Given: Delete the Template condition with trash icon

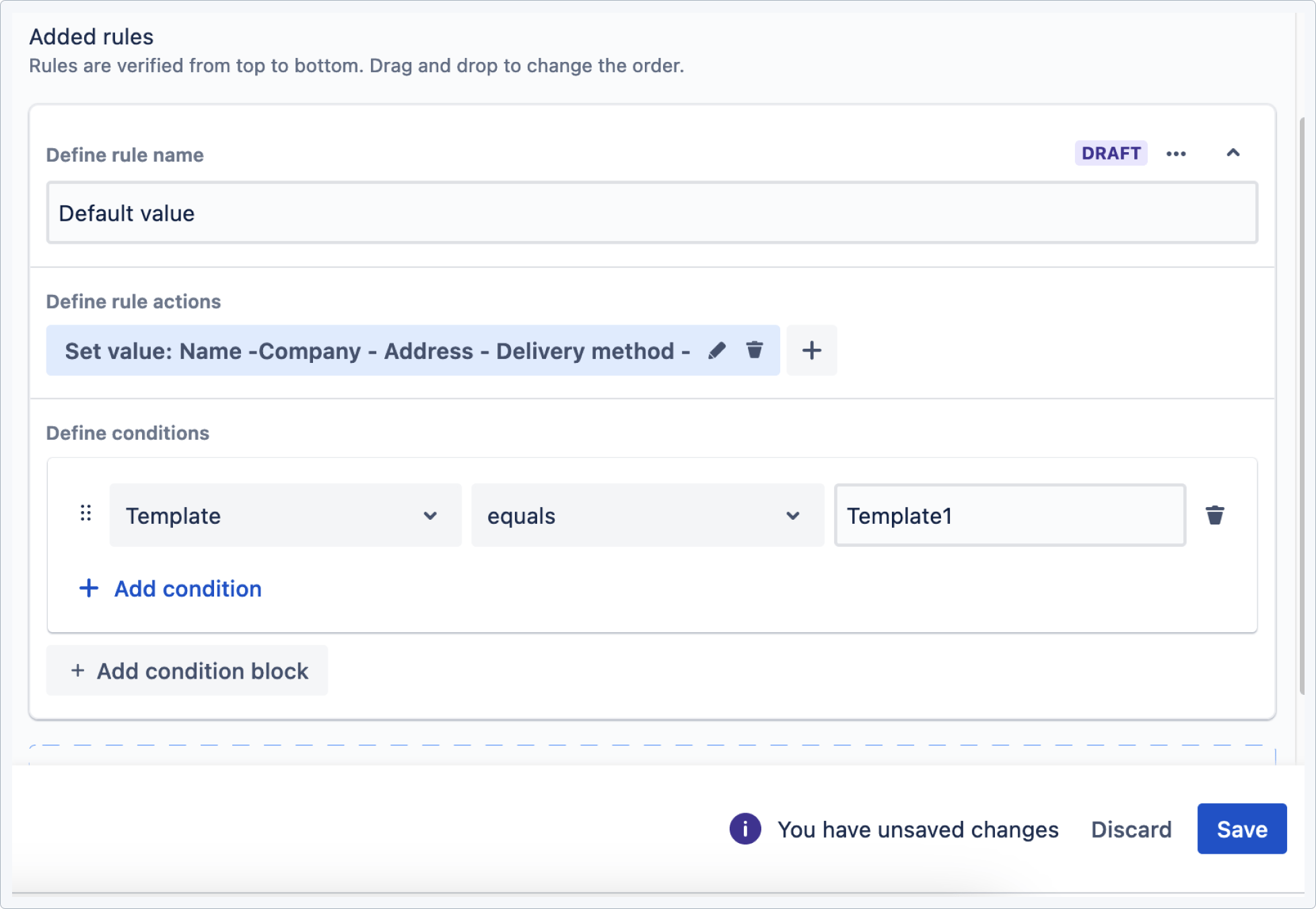Looking at the screenshot, I should click(x=1214, y=516).
